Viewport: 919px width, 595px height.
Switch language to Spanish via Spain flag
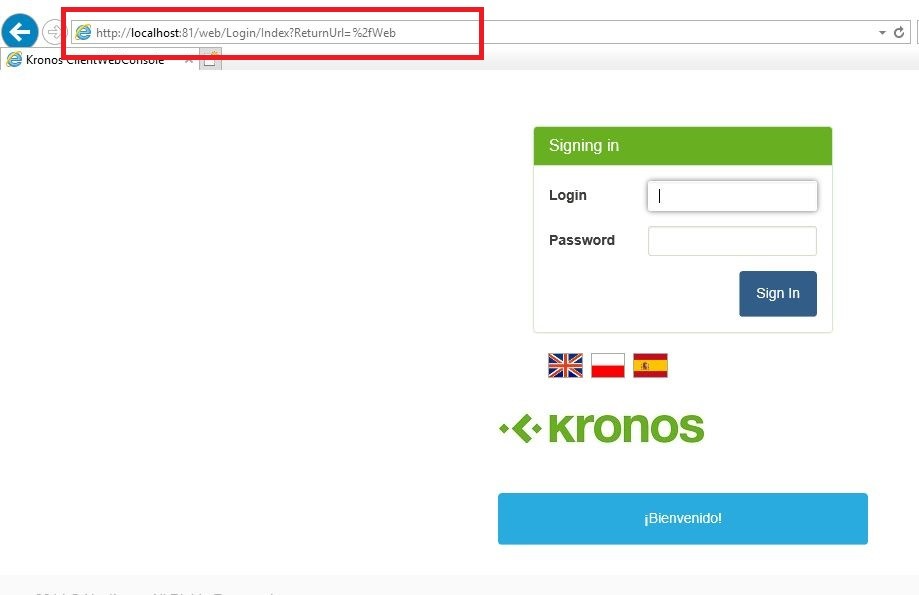[x=650, y=365]
